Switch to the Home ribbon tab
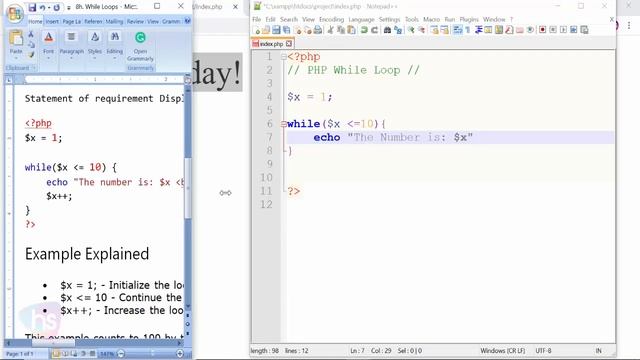This screenshot has width=640, height=360. coord(35,21)
